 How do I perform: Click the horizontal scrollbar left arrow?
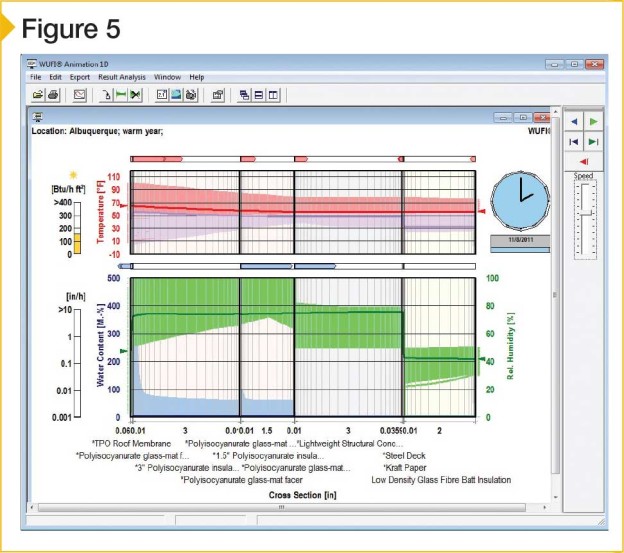pyautogui.click(x=32, y=508)
